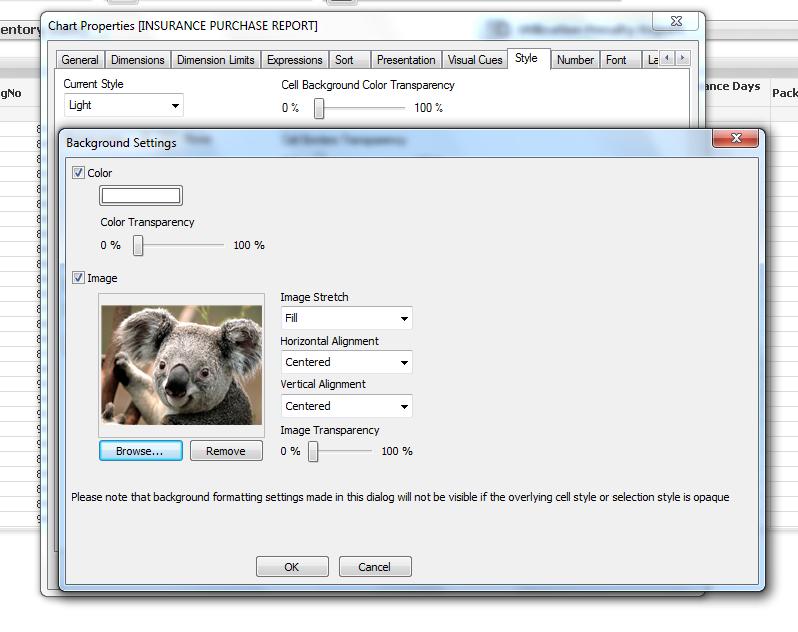The width and height of the screenshot is (798, 632).
Task: Open the Dimension Limits tab
Action: (216, 60)
